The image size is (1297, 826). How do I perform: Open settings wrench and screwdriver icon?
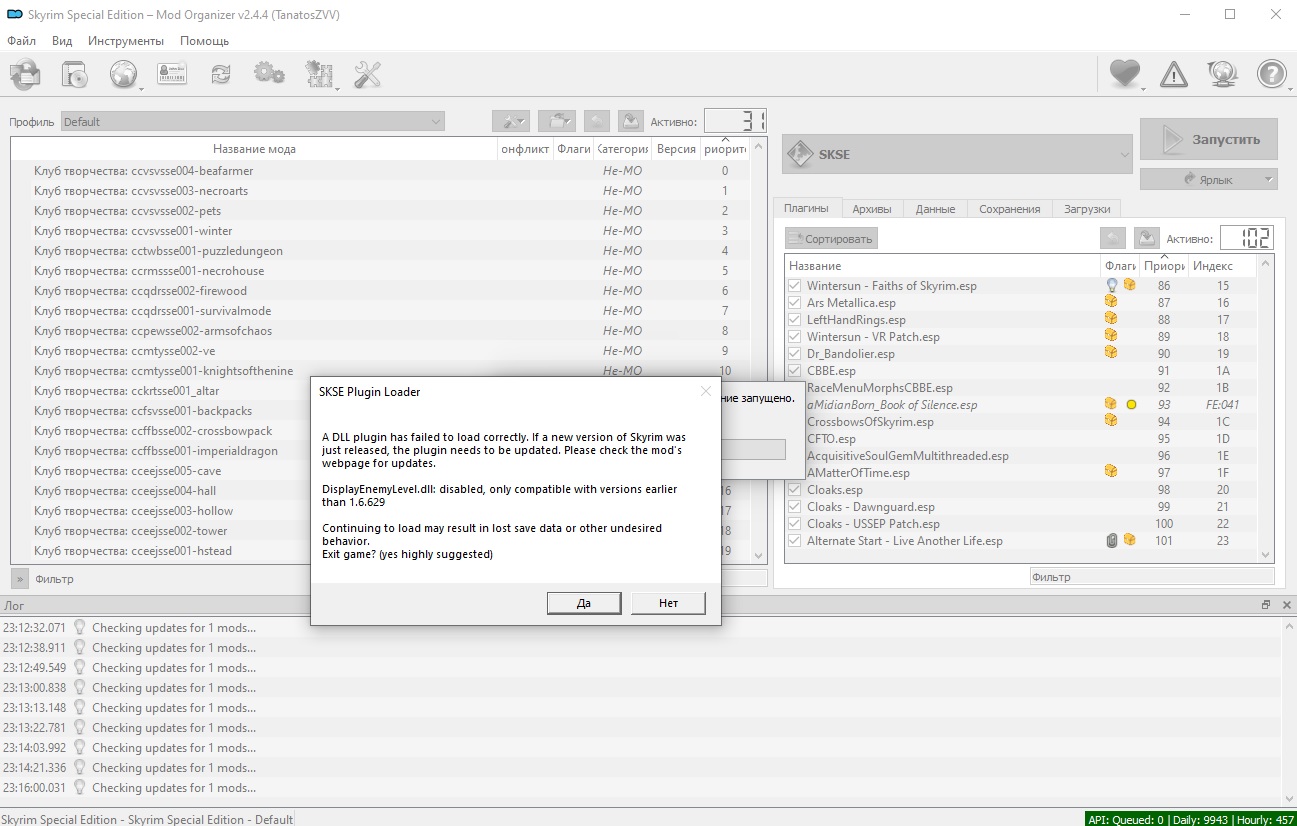(368, 74)
